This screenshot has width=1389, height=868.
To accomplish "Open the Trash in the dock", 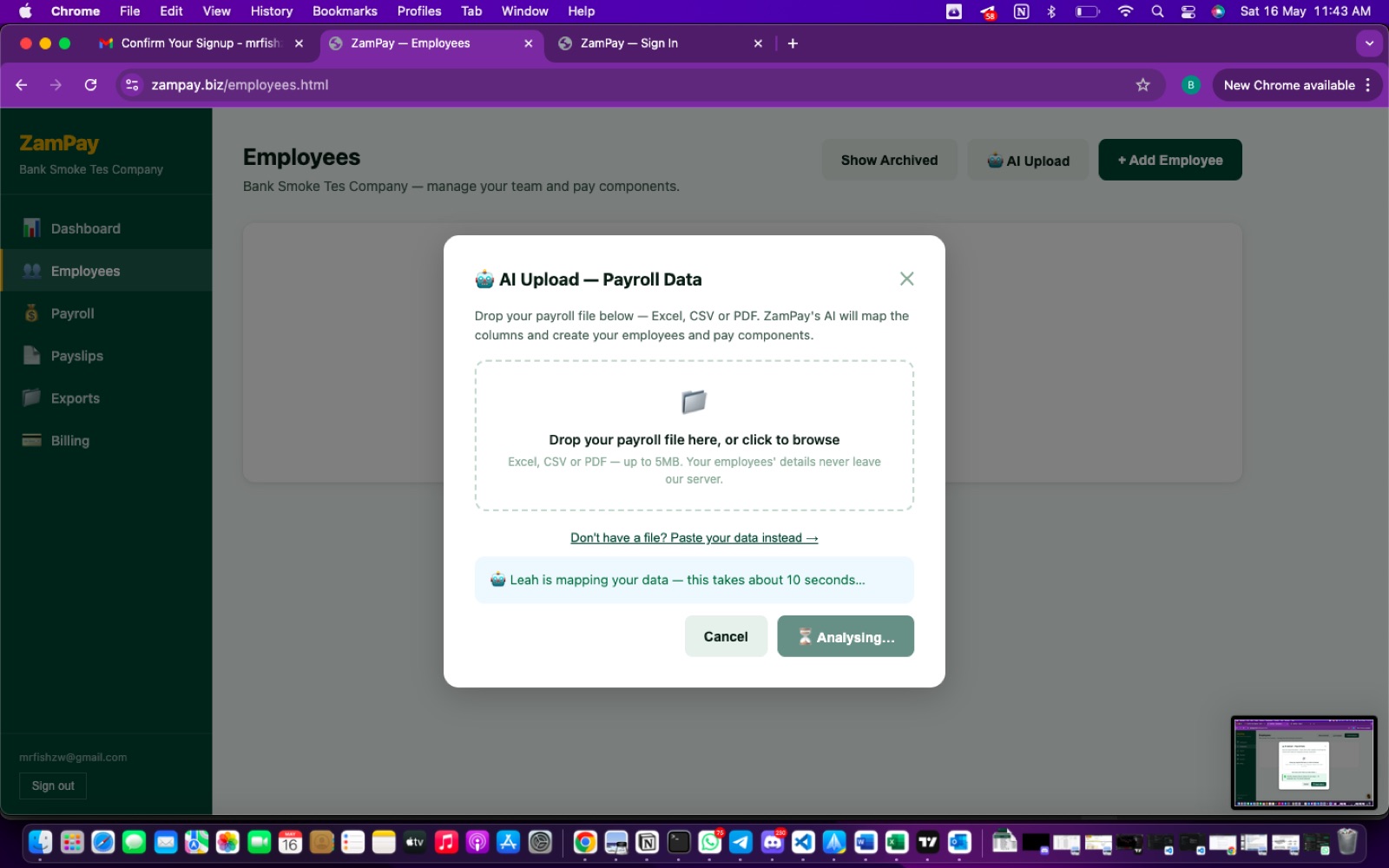I will pyautogui.click(x=1346, y=842).
